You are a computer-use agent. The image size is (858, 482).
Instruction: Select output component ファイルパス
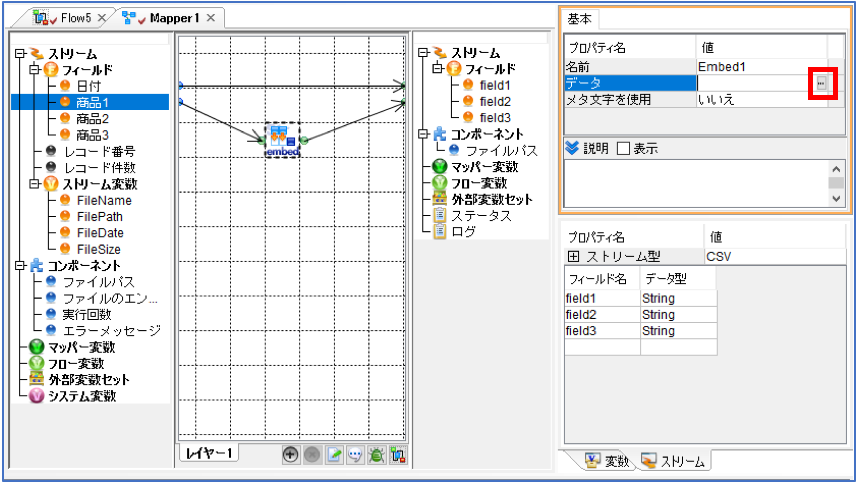tap(502, 150)
